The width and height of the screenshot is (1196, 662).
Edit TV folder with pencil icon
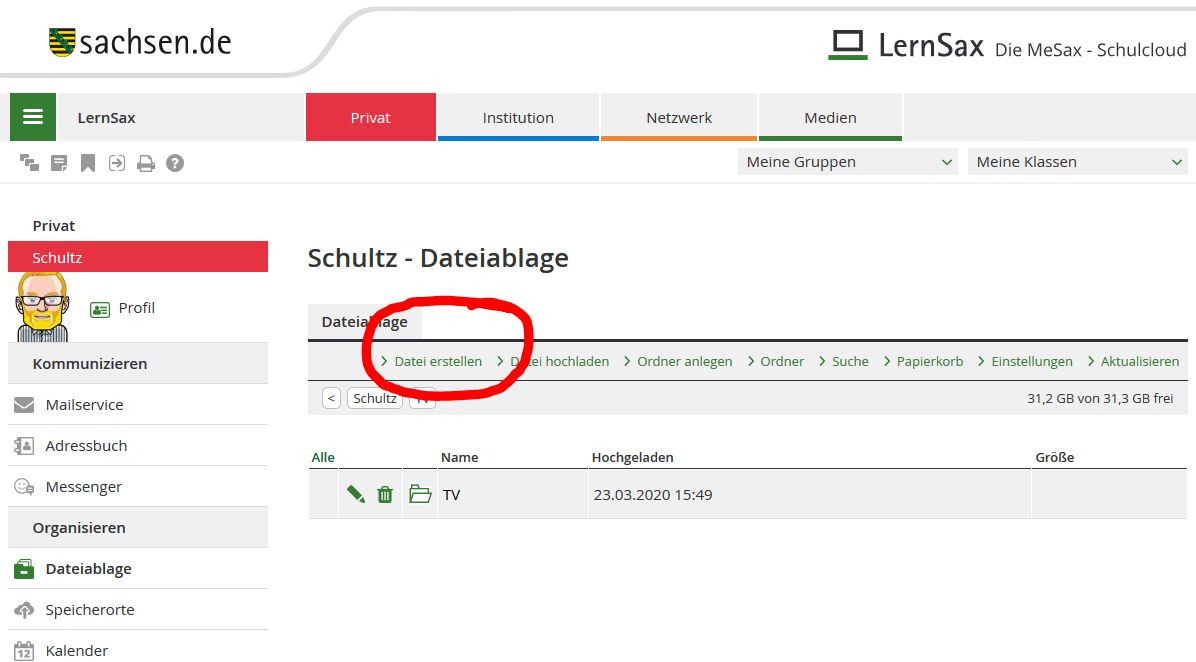355,494
